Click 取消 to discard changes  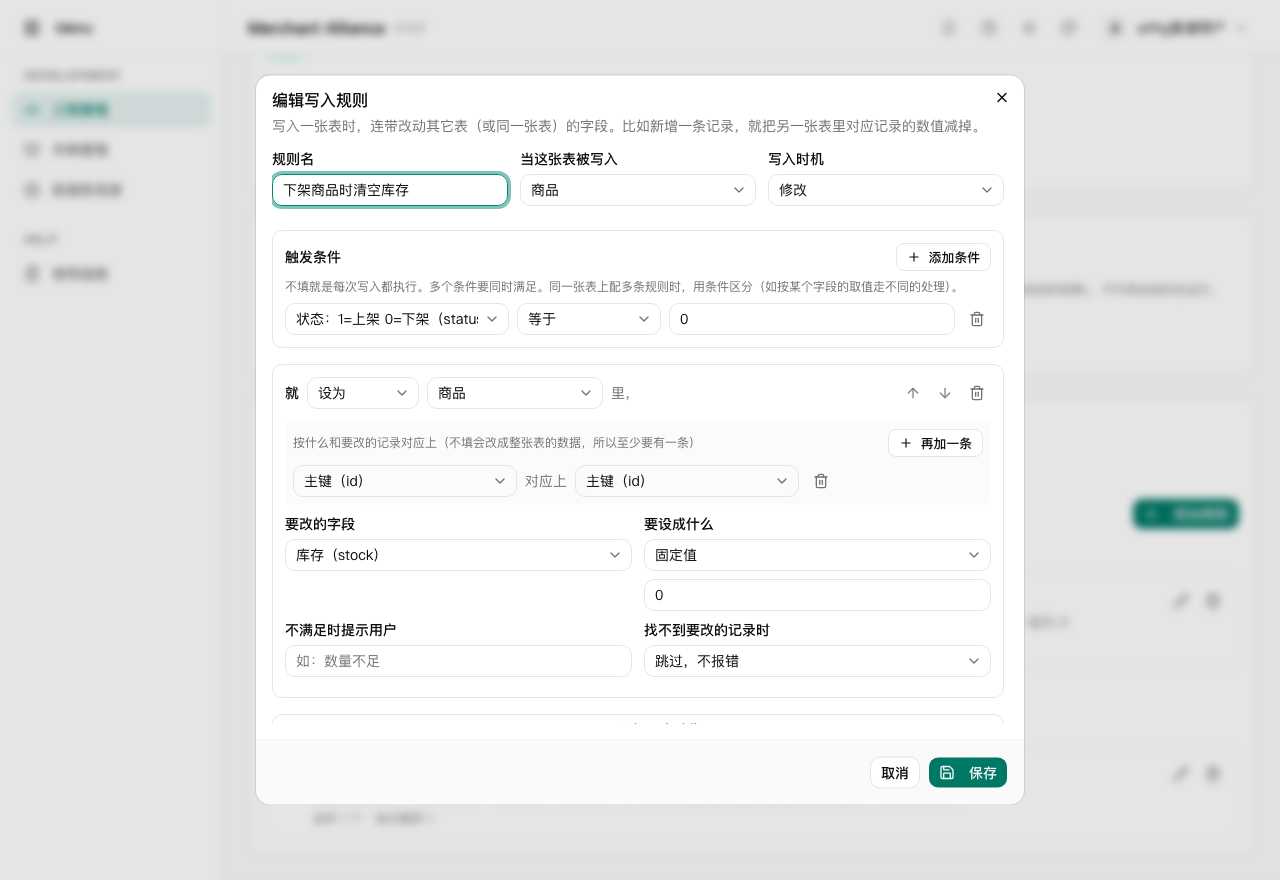pos(895,773)
